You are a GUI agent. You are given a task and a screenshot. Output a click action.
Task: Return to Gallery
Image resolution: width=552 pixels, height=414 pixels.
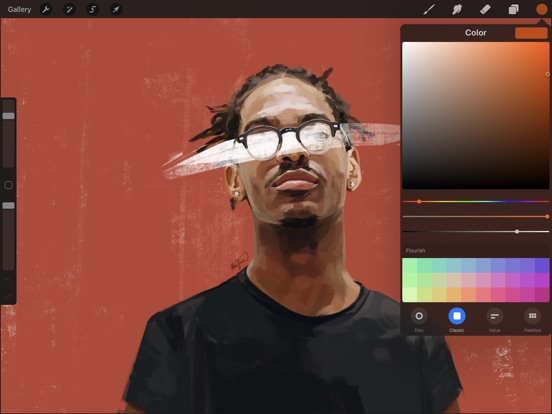pos(19,10)
